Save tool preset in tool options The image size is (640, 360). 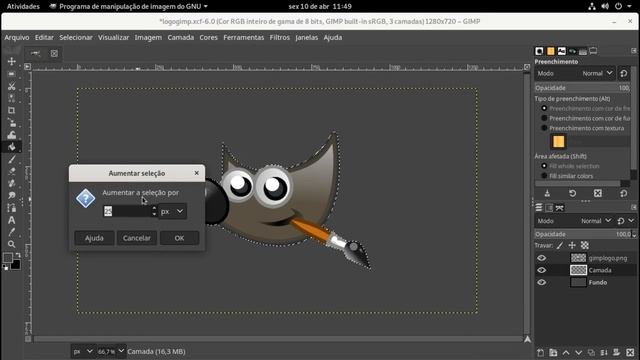(x=547, y=193)
